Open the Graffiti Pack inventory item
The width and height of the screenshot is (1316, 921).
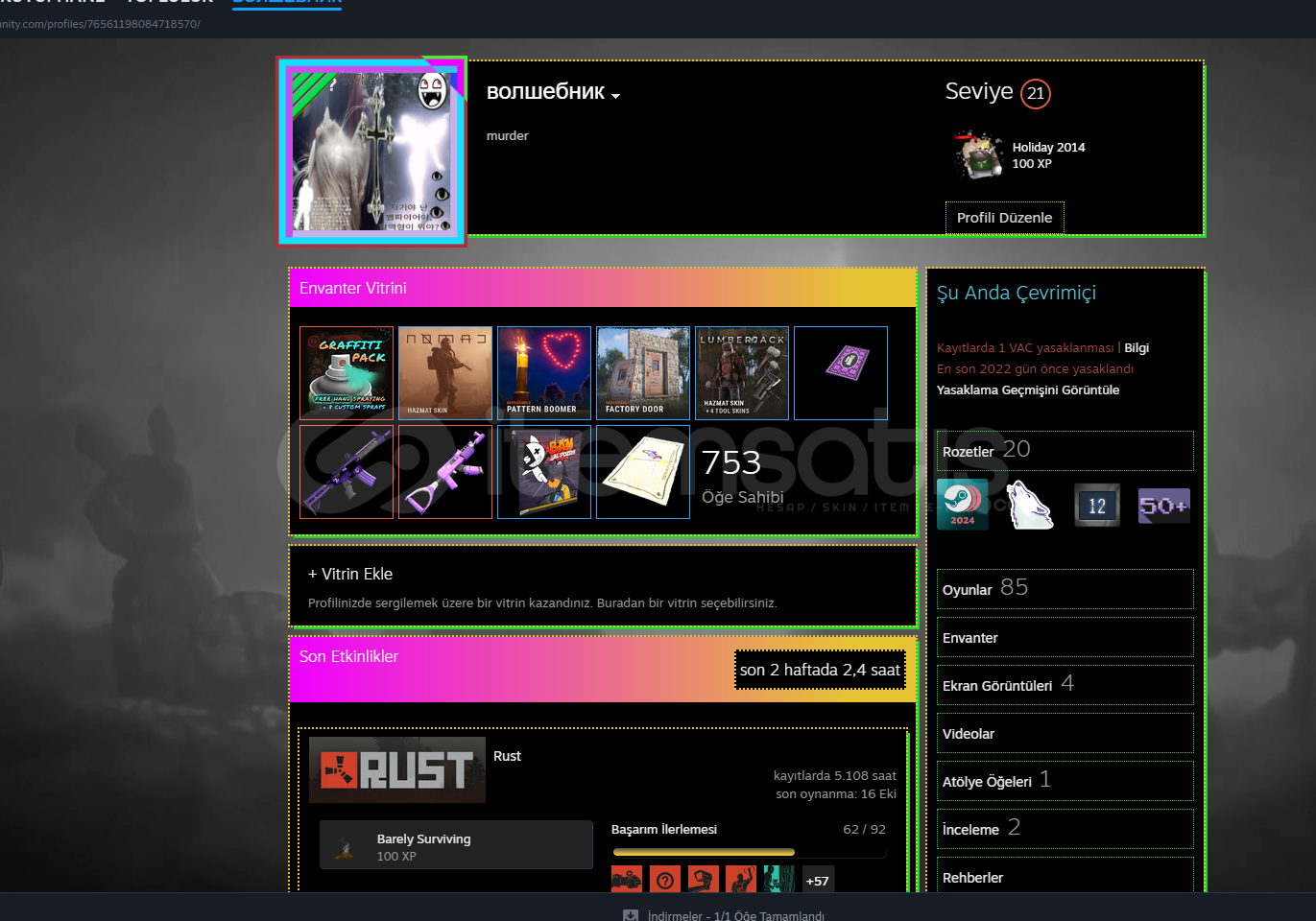(x=347, y=373)
